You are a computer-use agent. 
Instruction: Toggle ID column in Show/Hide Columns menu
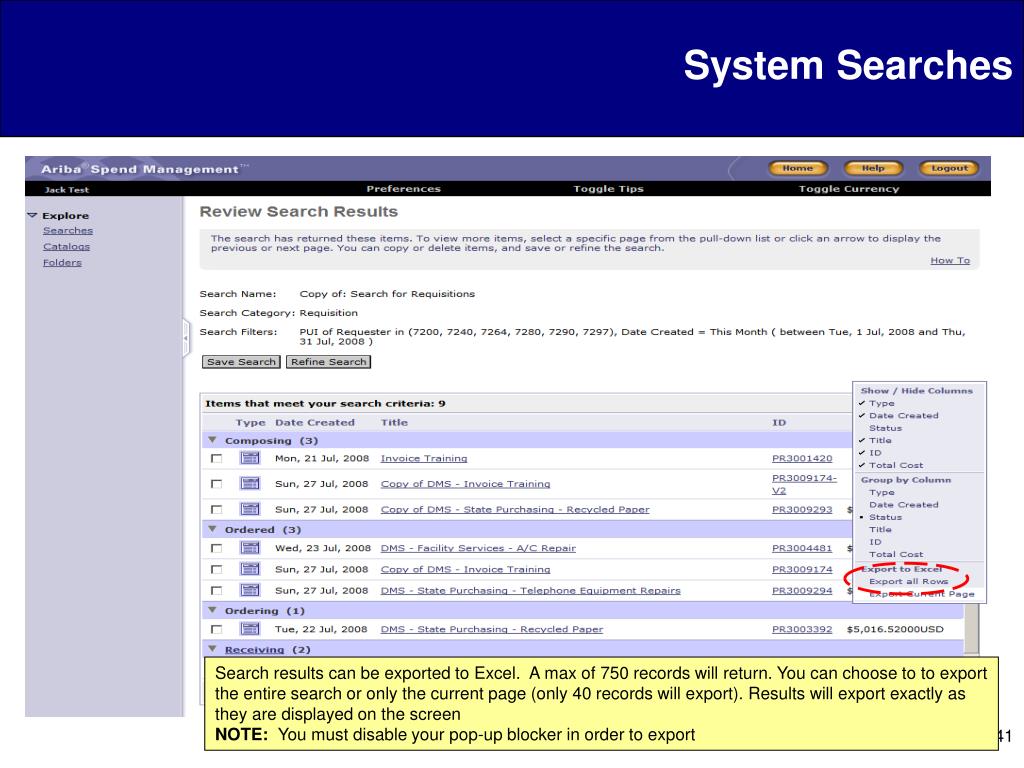tap(875, 453)
